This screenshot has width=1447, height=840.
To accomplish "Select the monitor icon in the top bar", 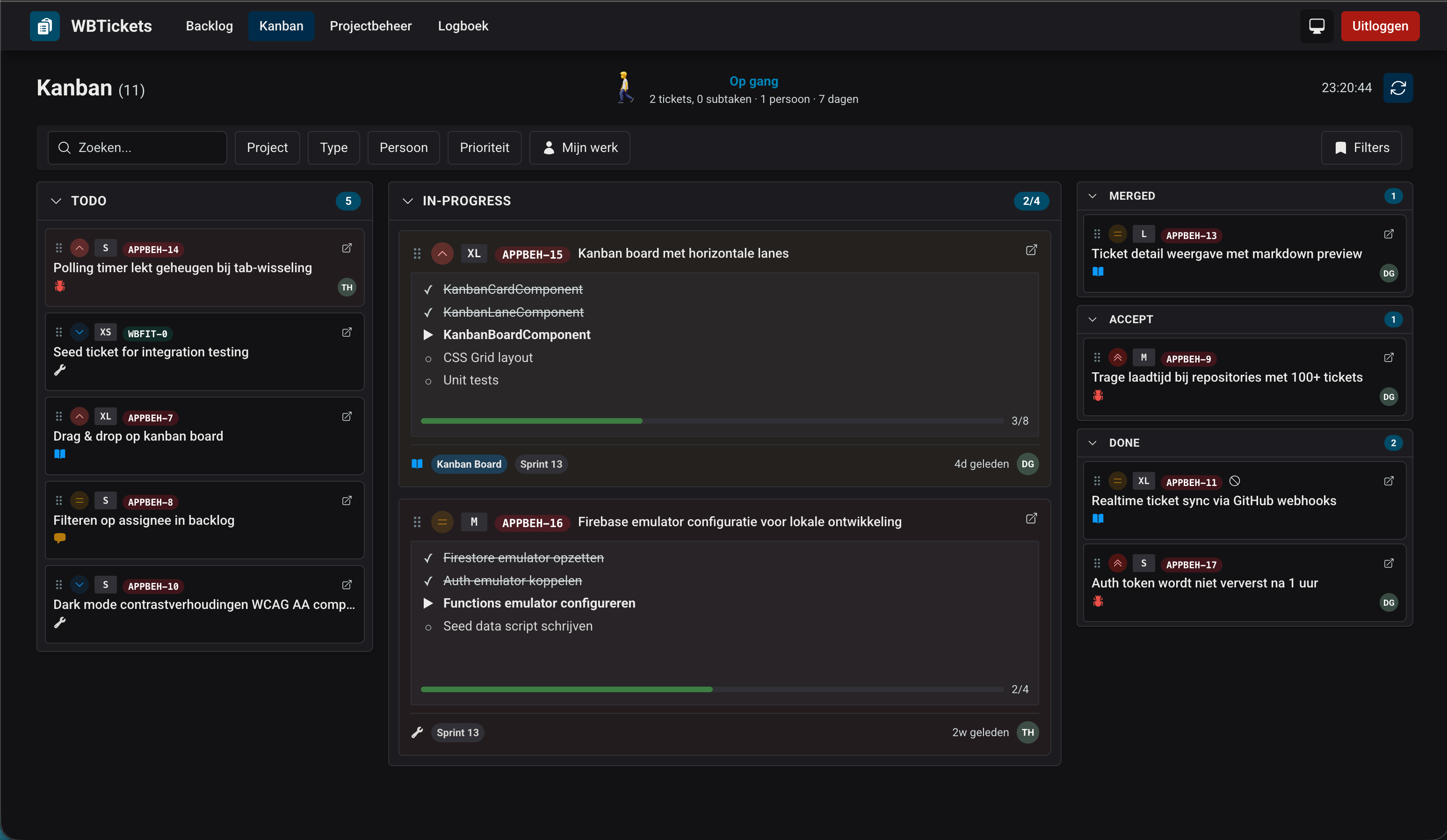I will 1316,26.
